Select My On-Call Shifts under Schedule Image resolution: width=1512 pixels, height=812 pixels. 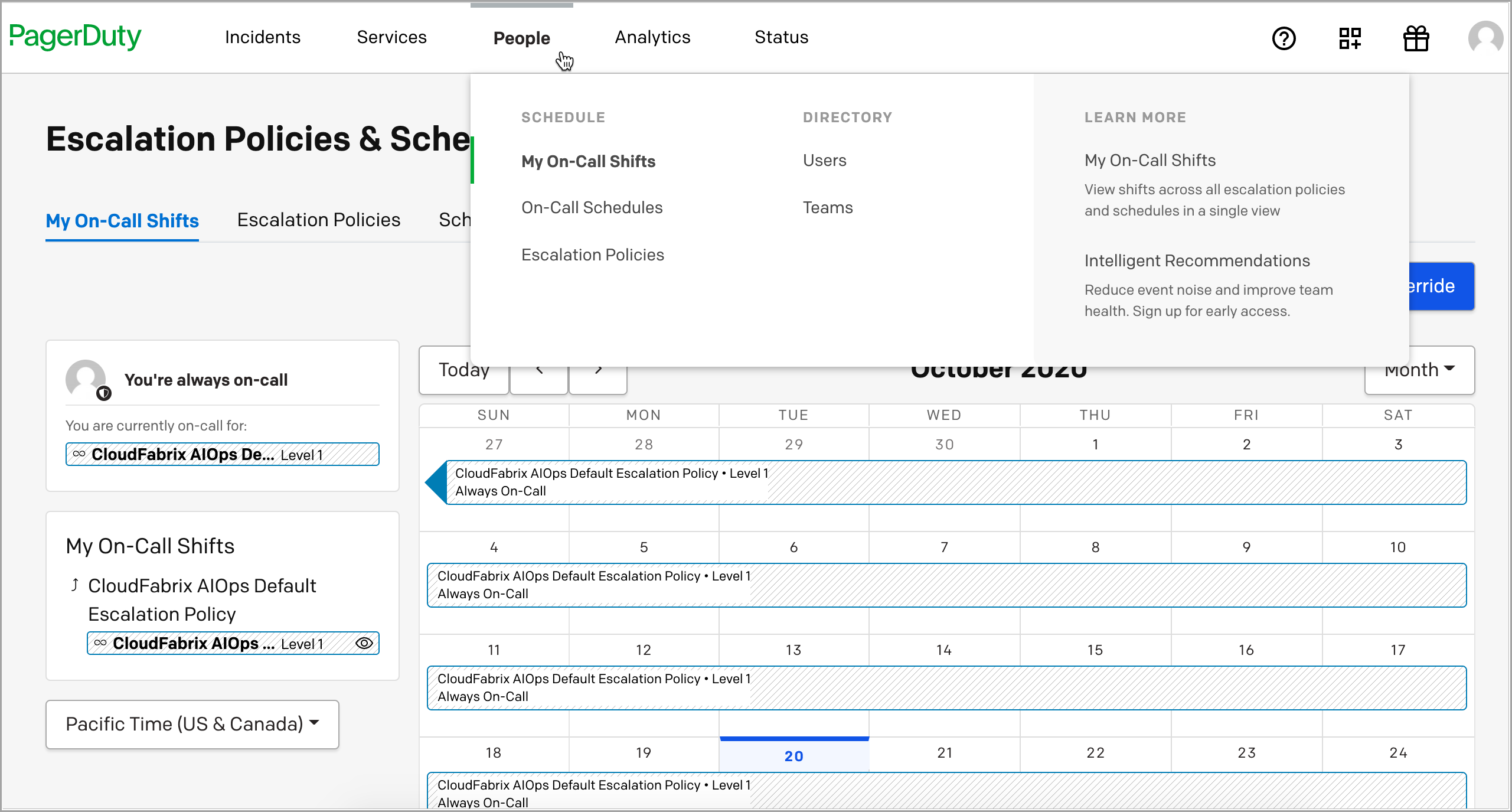coord(588,161)
